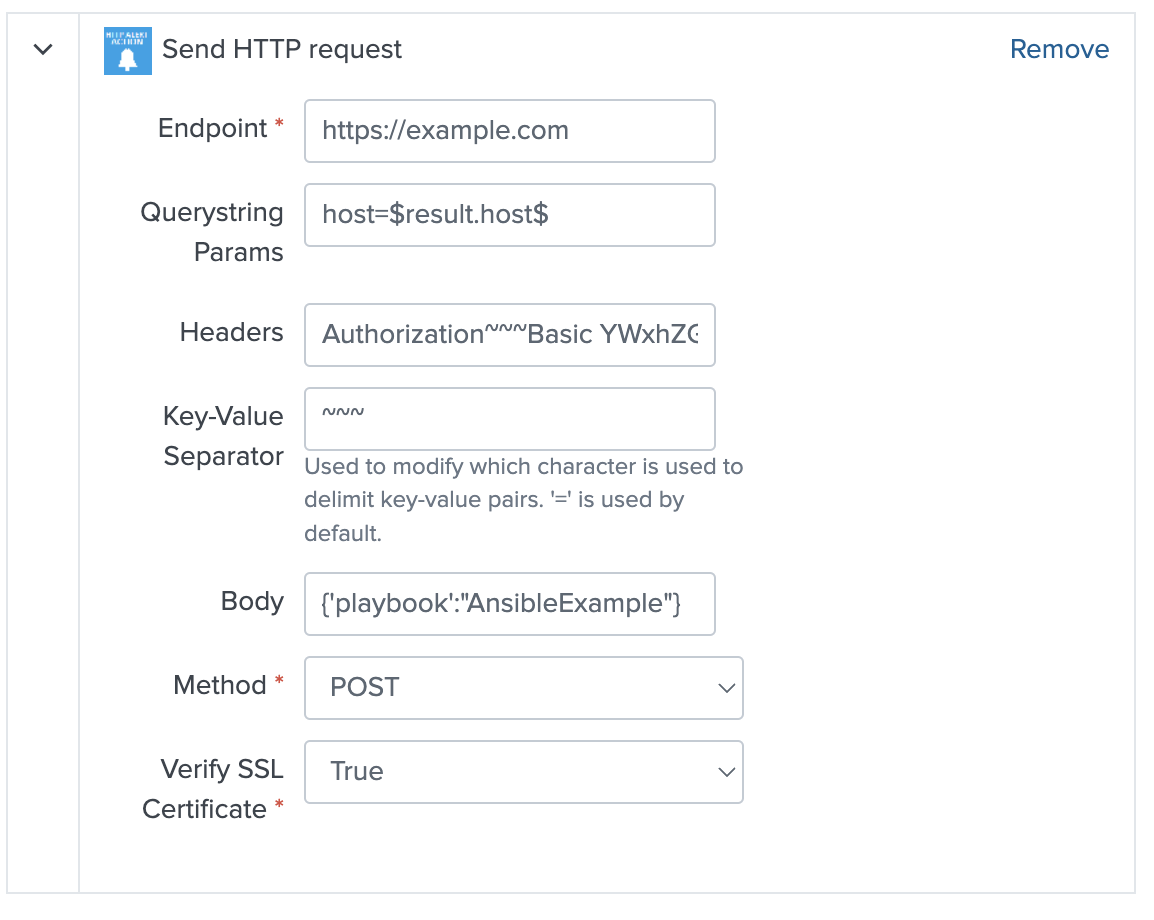Click the Method dropdown chevron arrow

[726, 688]
